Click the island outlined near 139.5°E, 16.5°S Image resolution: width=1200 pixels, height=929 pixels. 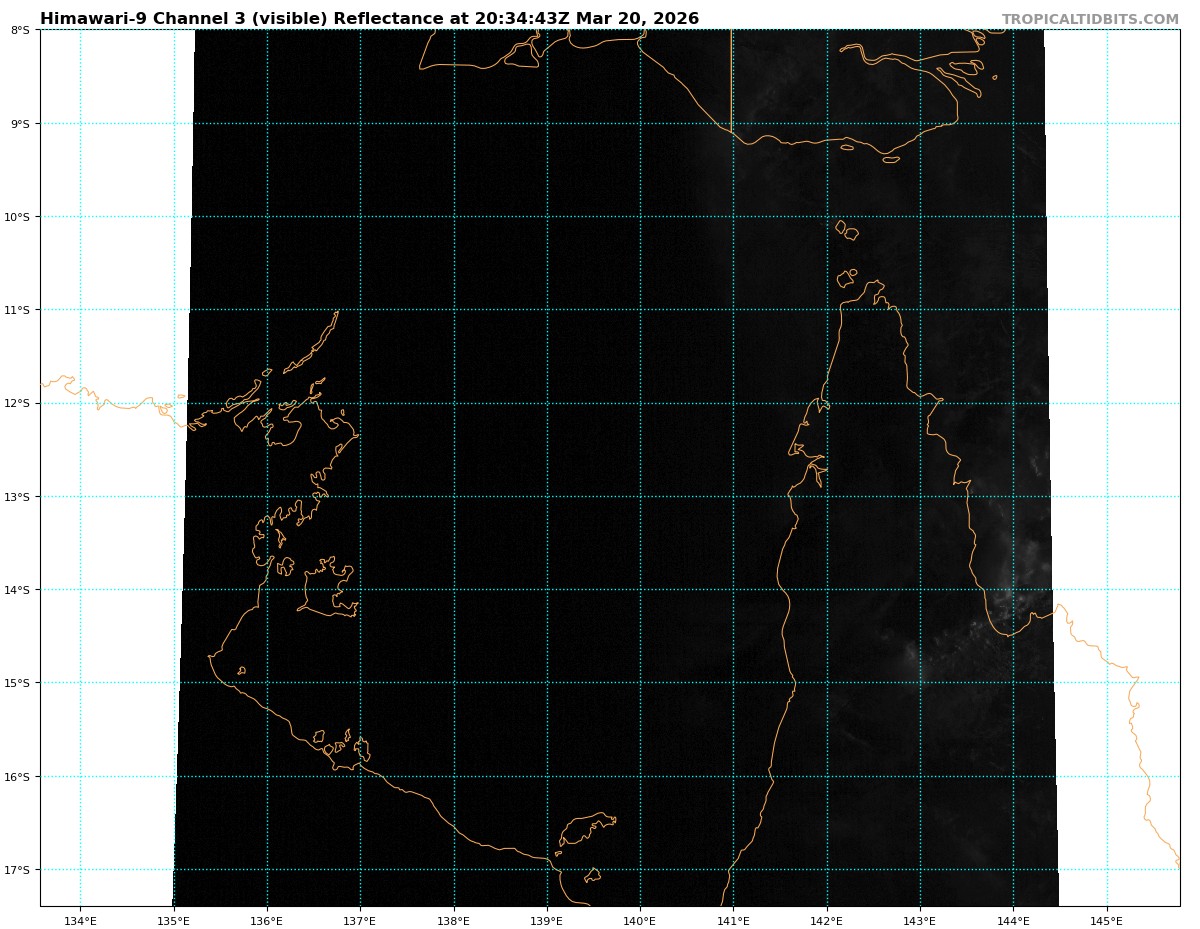pyautogui.click(x=583, y=830)
